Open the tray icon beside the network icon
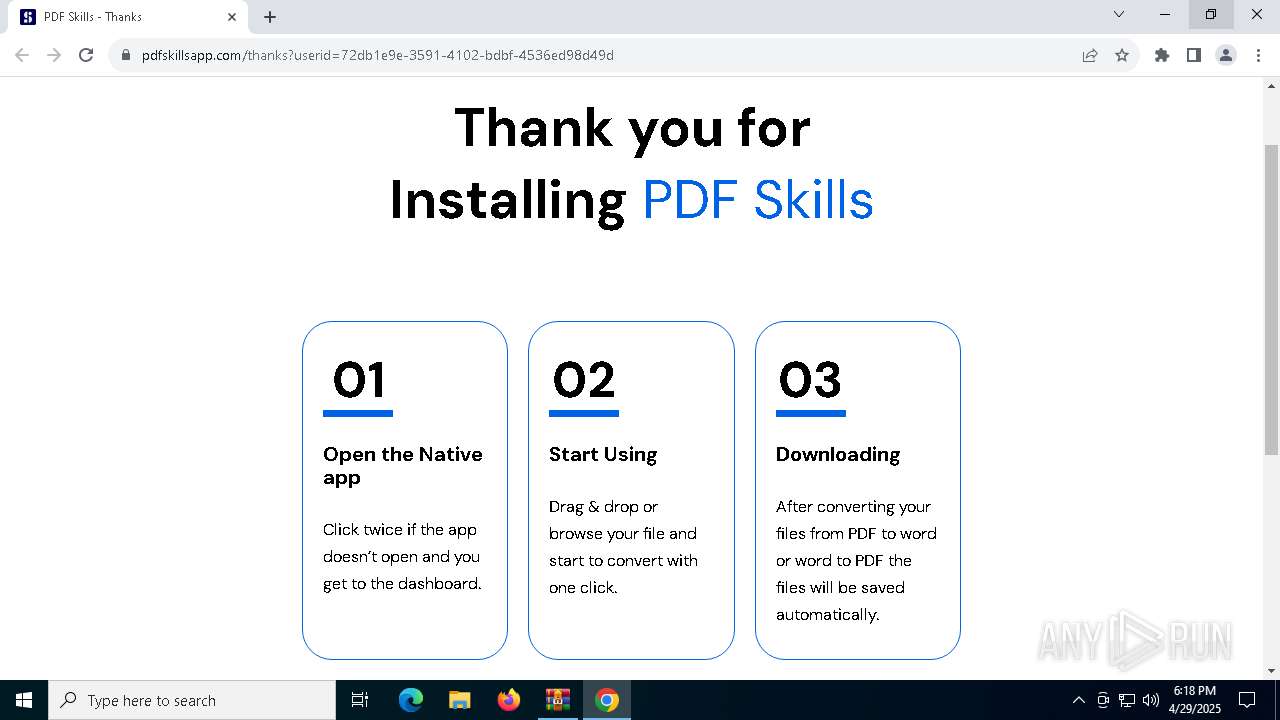The width and height of the screenshot is (1280, 720). [x=1103, y=700]
